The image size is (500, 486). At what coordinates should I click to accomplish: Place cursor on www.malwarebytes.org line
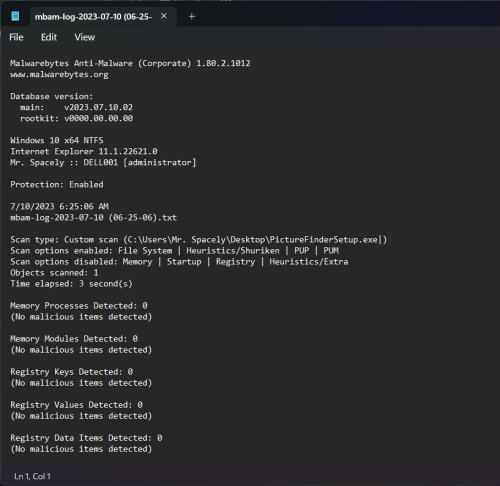pyautogui.click(x=59, y=74)
